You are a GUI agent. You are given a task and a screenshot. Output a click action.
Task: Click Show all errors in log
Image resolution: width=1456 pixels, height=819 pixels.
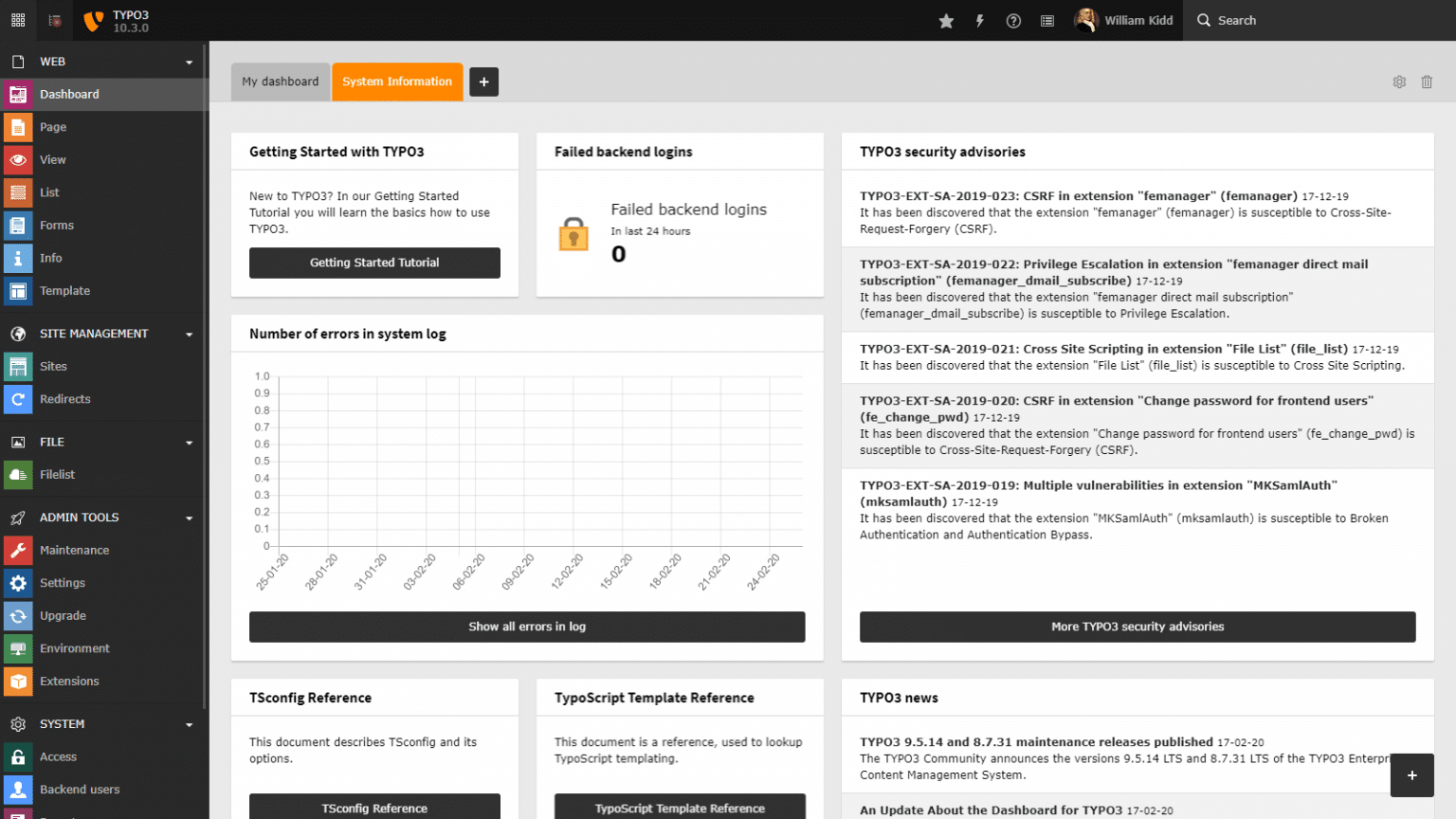[x=527, y=627]
